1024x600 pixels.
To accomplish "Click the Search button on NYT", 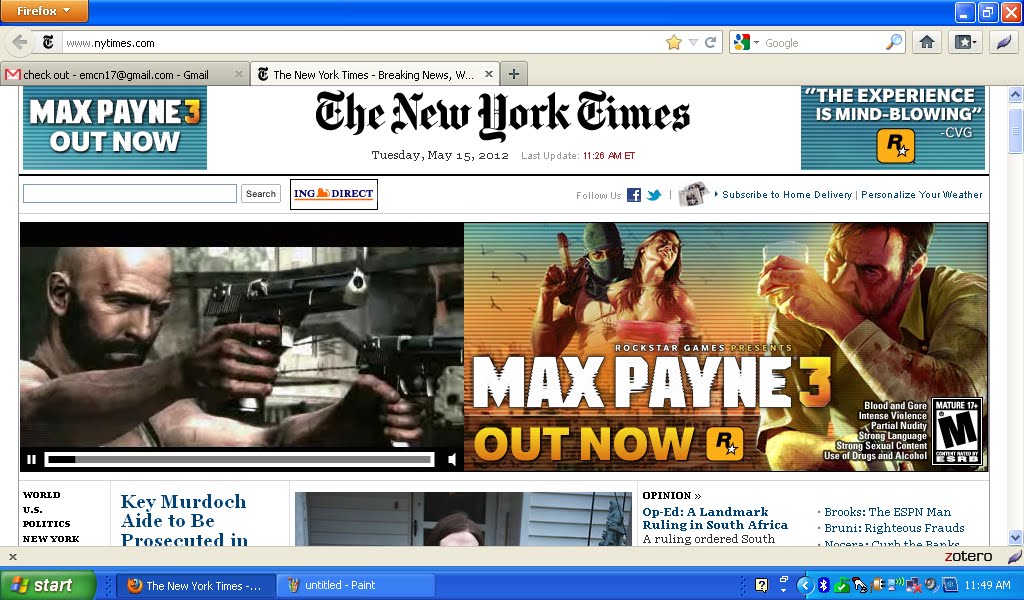I will [x=261, y=194].
